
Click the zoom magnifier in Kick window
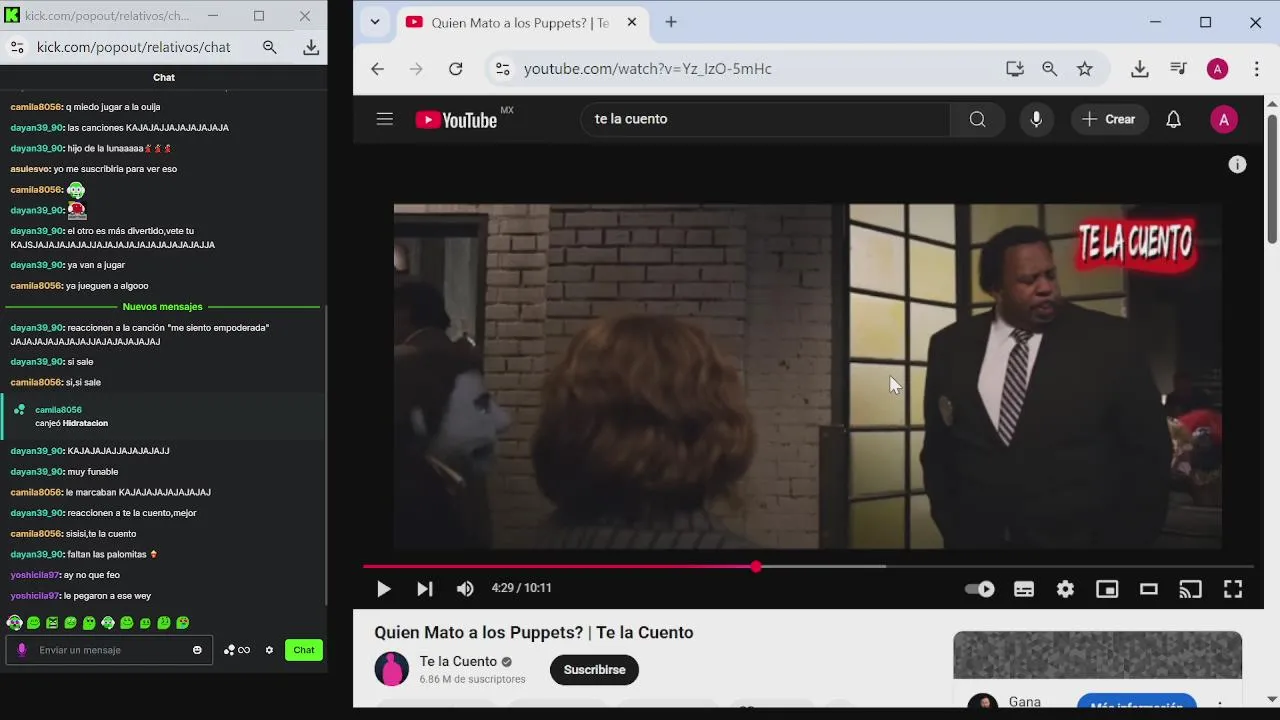pyautogui.click(x=270, y=47)
